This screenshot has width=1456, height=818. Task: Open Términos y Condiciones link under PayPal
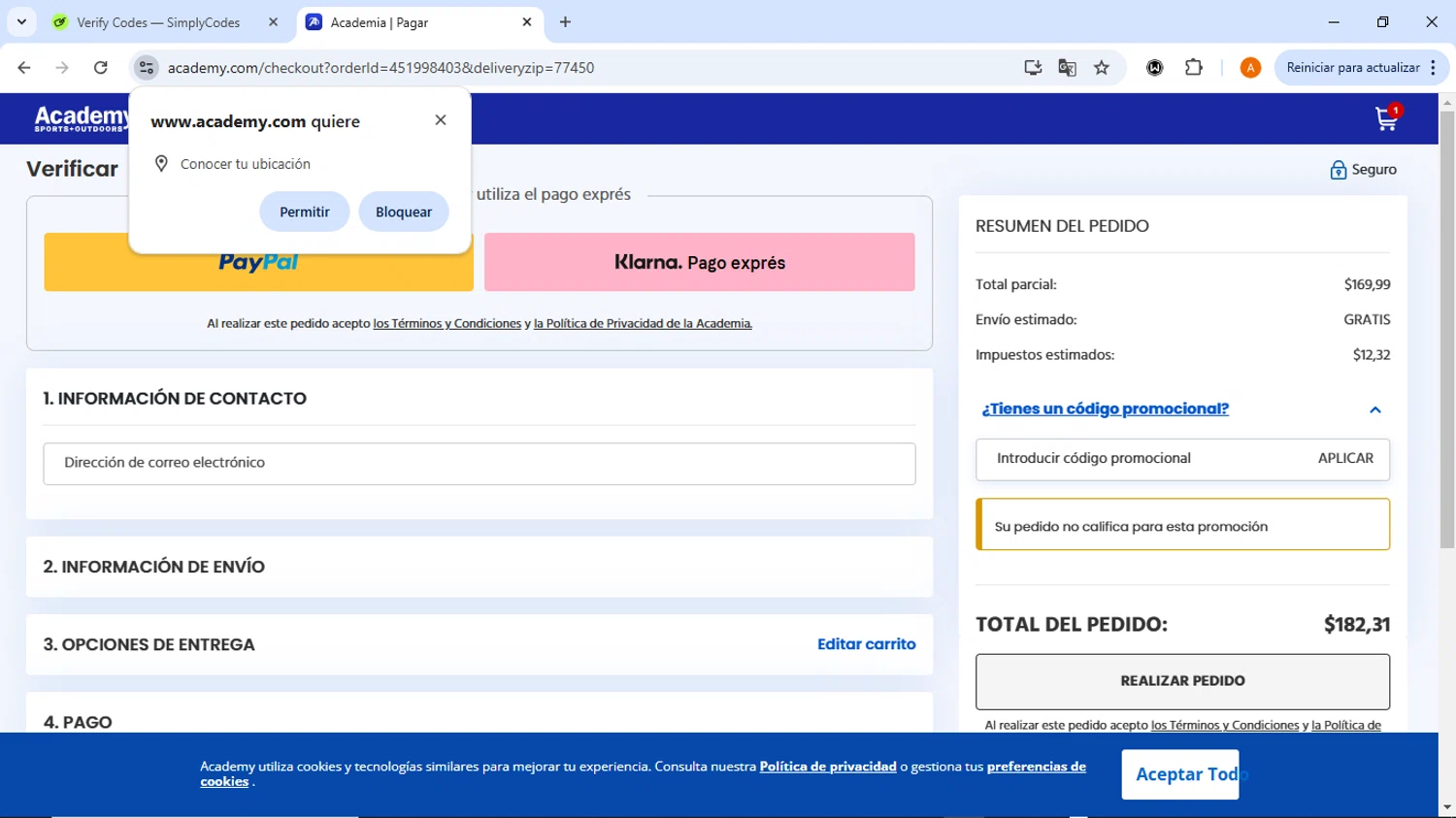[x=447, y=324]
